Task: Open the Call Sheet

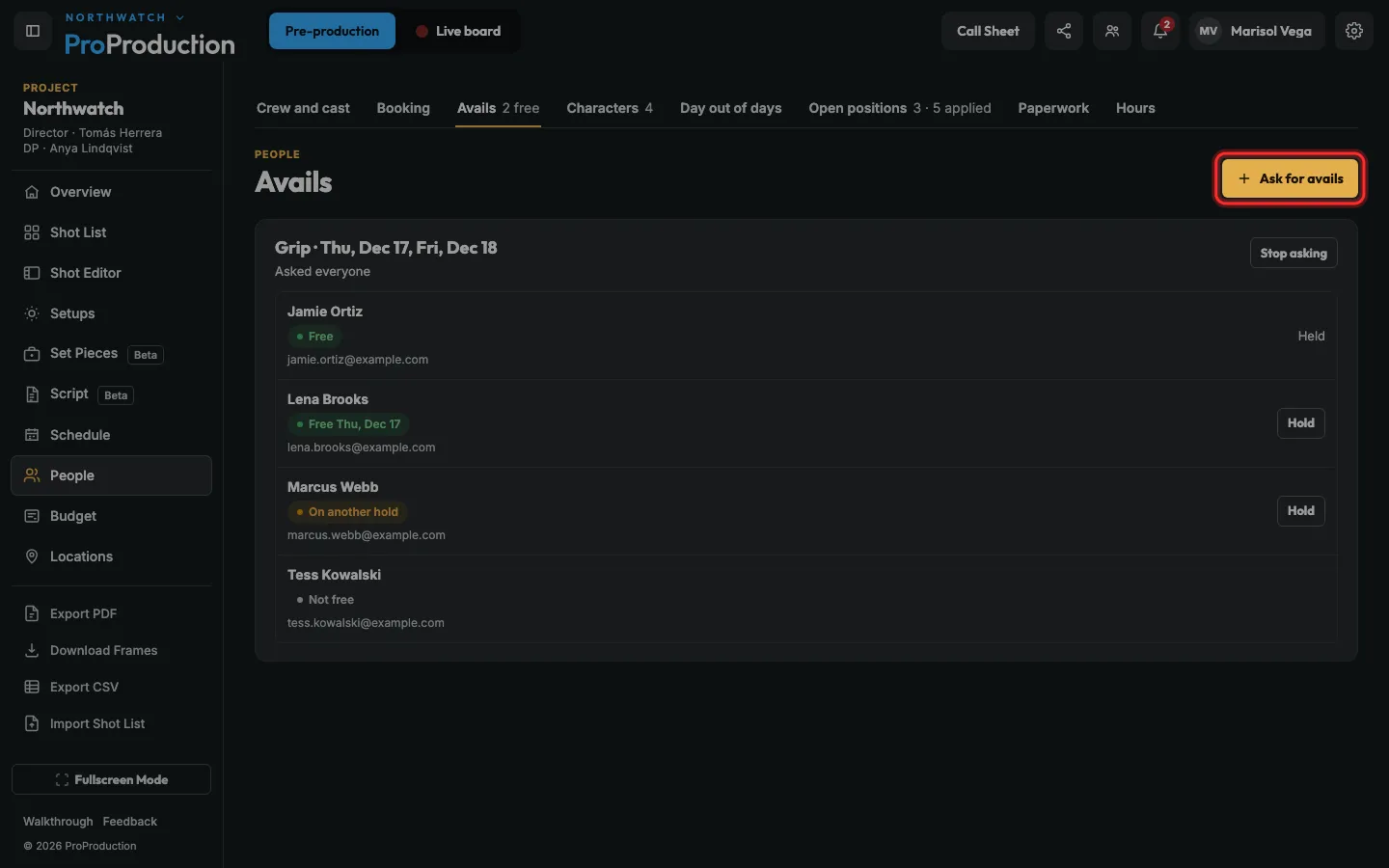Action: click(988, 31)
